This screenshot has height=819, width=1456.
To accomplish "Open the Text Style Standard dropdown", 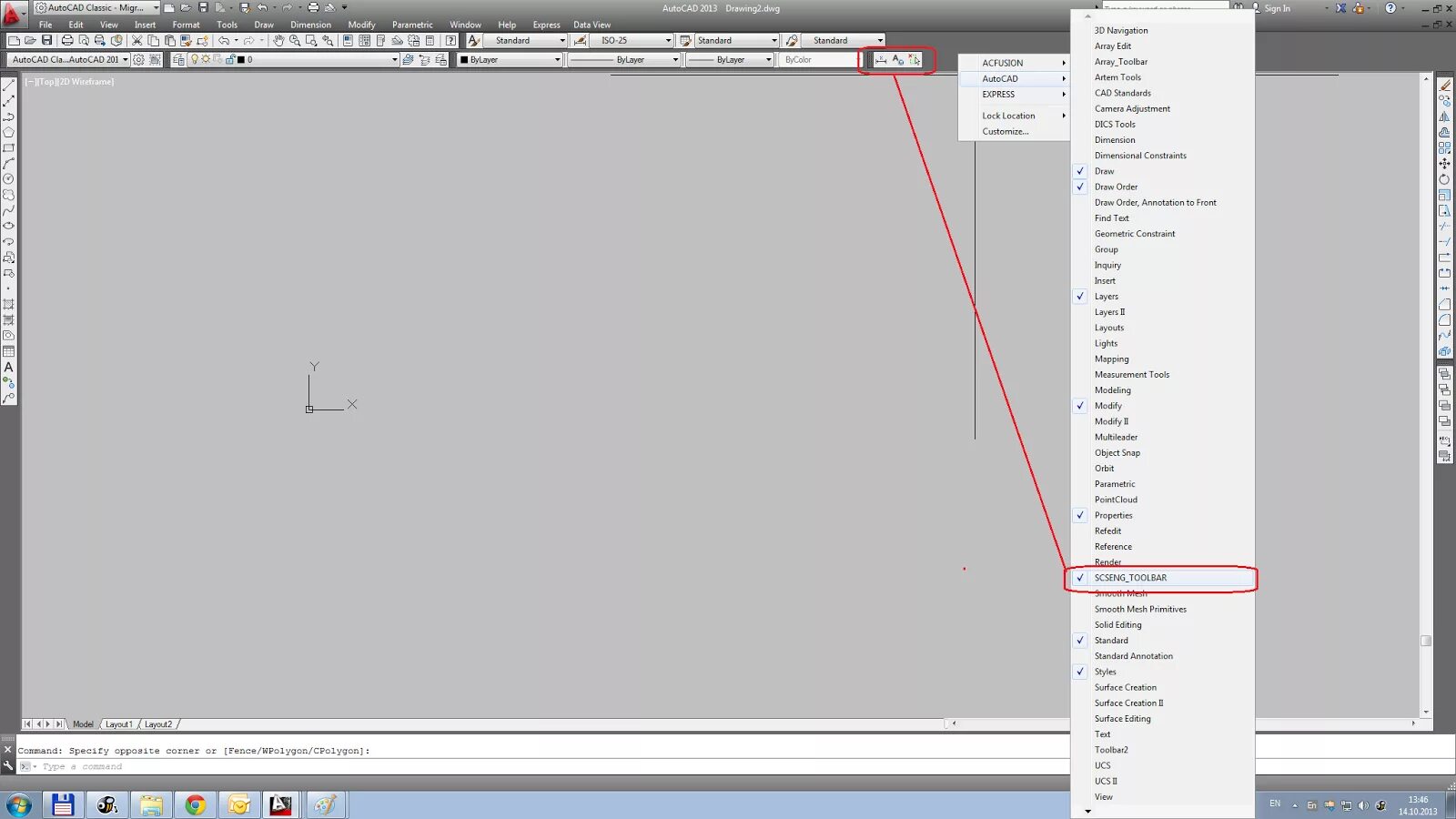I will coord(525,41).
